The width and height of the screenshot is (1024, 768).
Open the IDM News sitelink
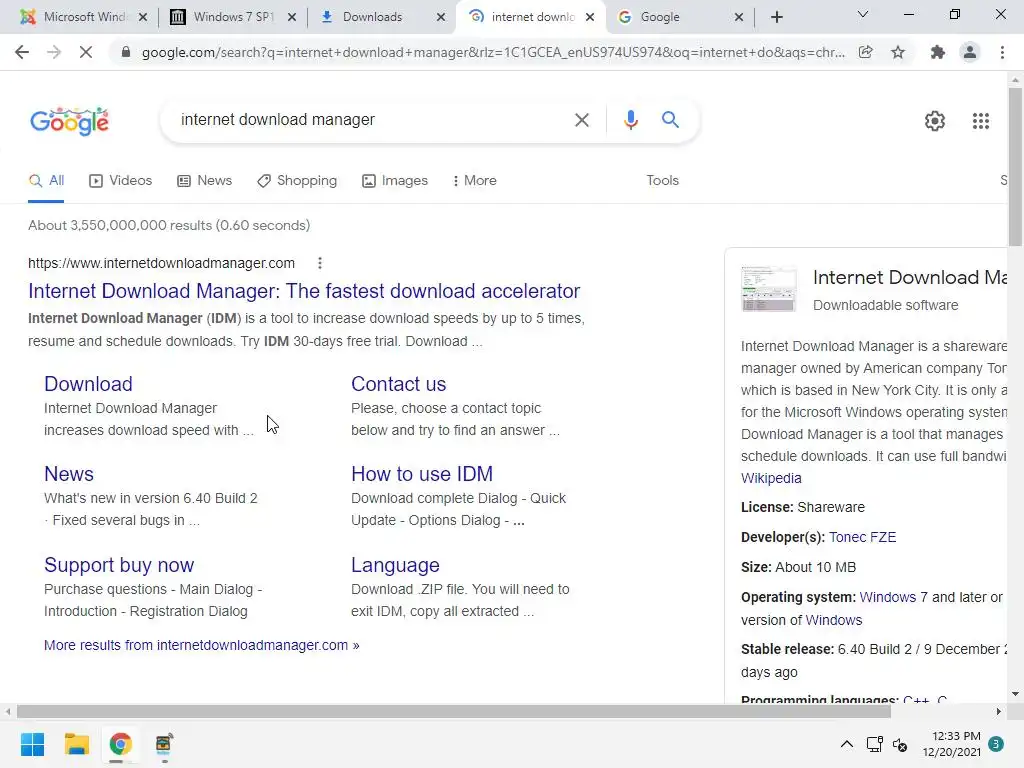(x=69, y=474)
